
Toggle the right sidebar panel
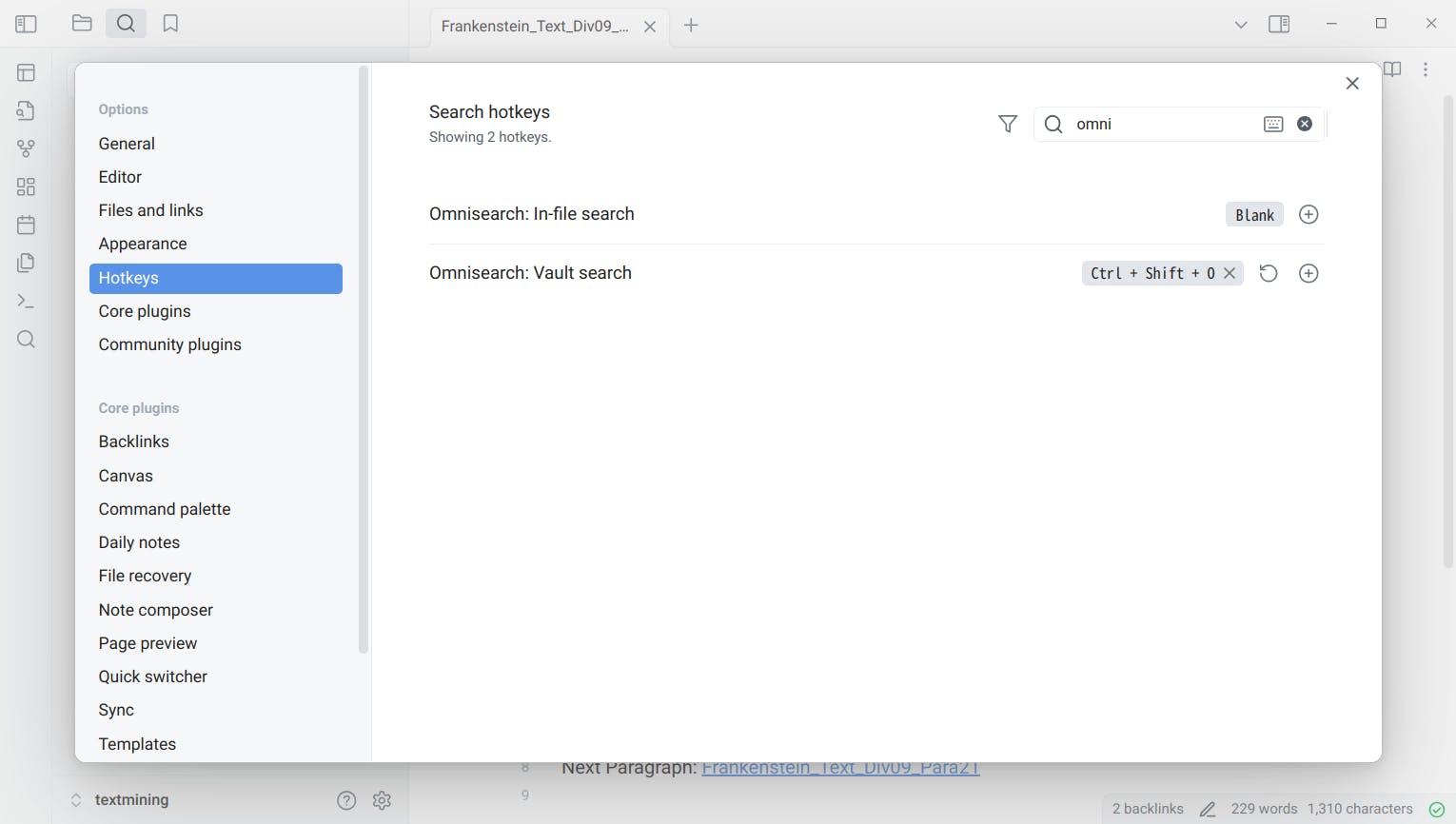point(1279,24)
